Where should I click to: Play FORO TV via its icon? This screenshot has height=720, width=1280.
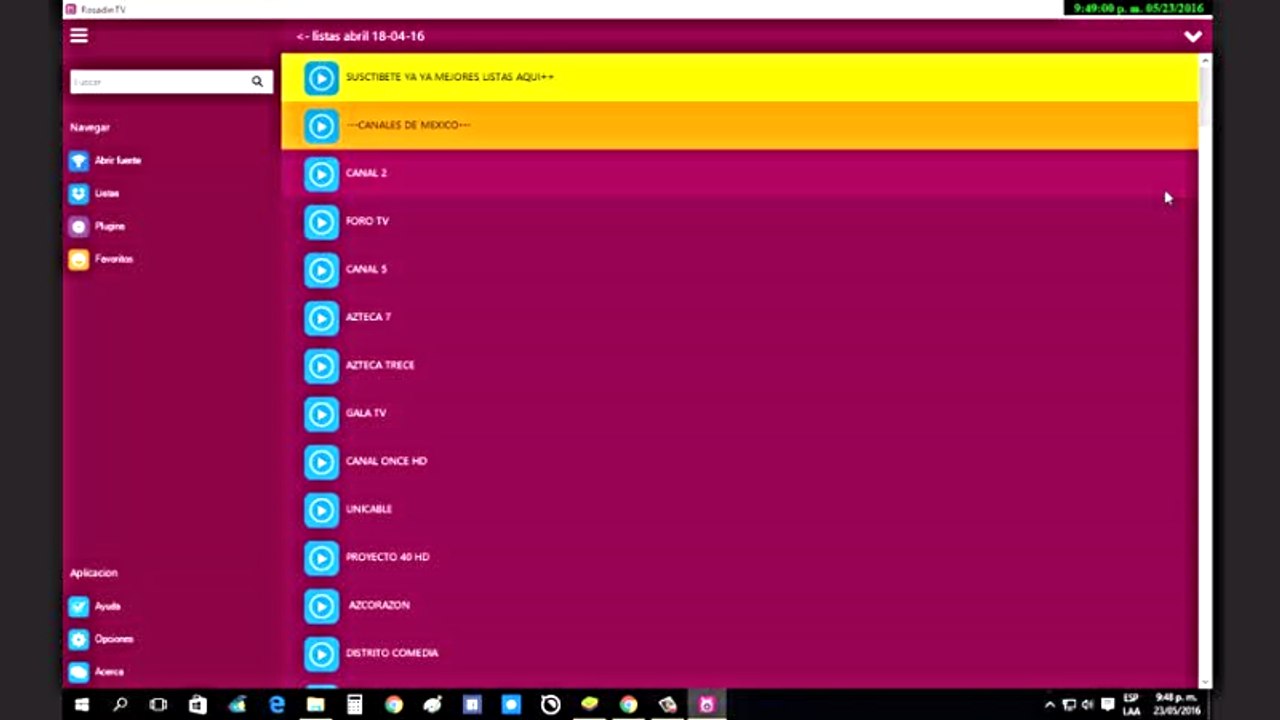click(321, 222)
